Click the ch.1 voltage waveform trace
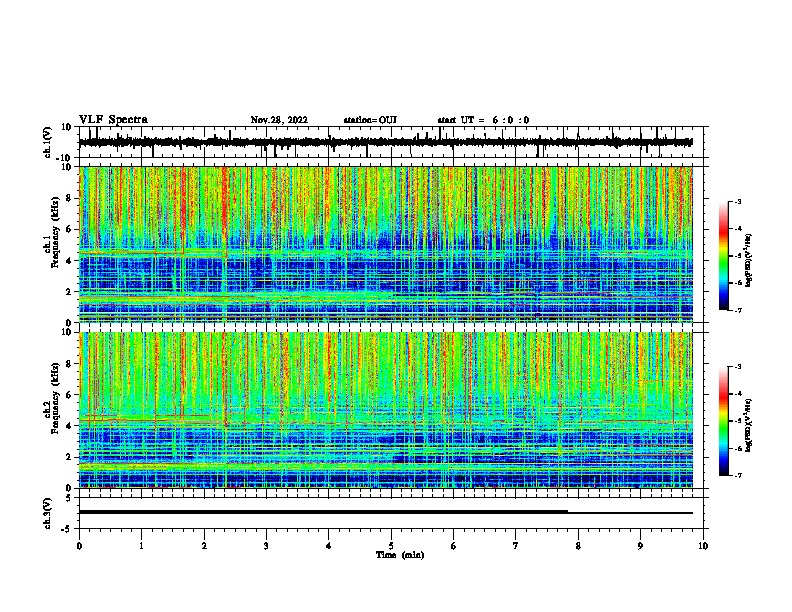This screenshot has height=612, width=792. pyautogui.click(x=385, y=142)
